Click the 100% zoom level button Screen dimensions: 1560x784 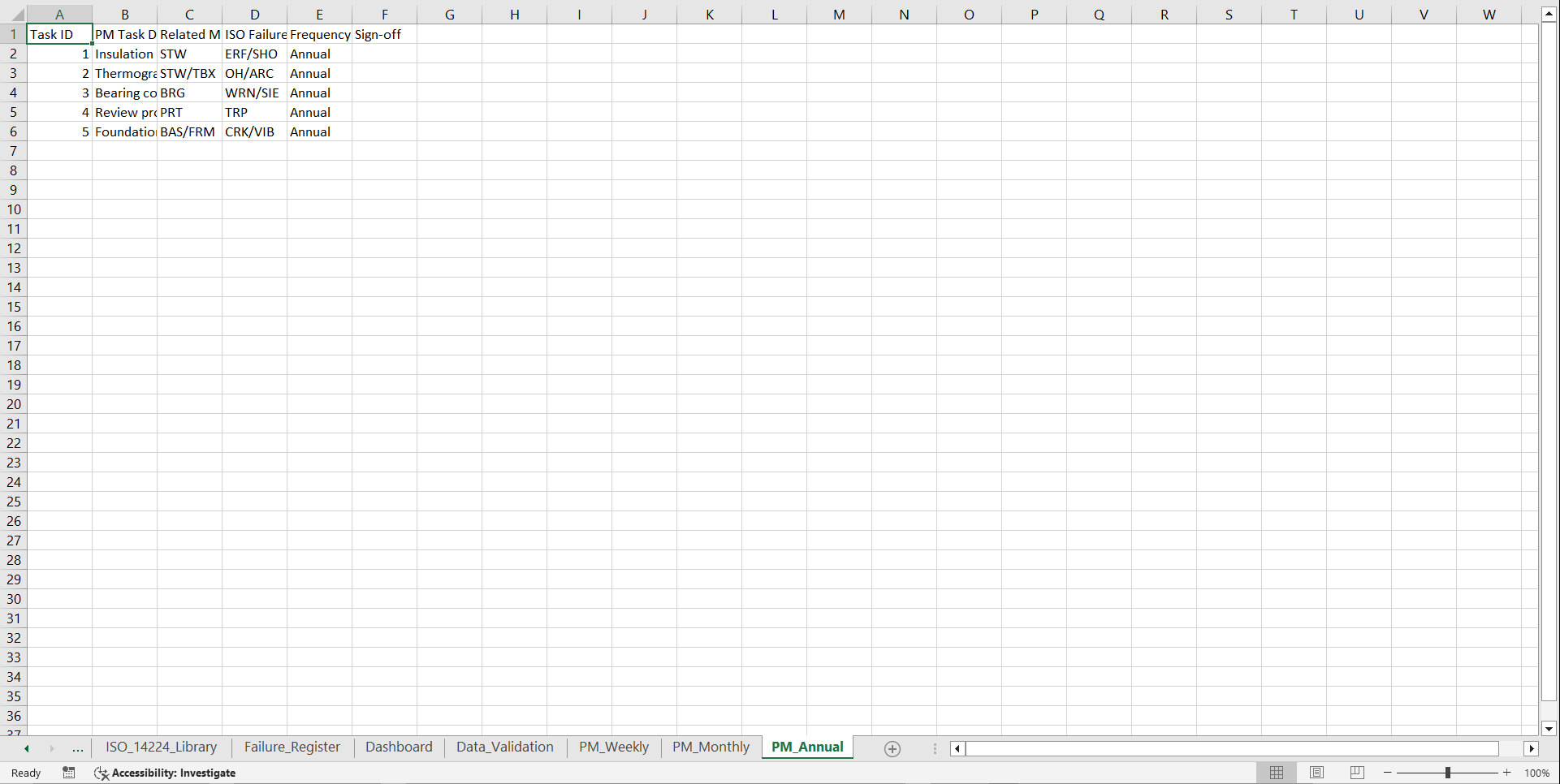tap(1537, 773)
